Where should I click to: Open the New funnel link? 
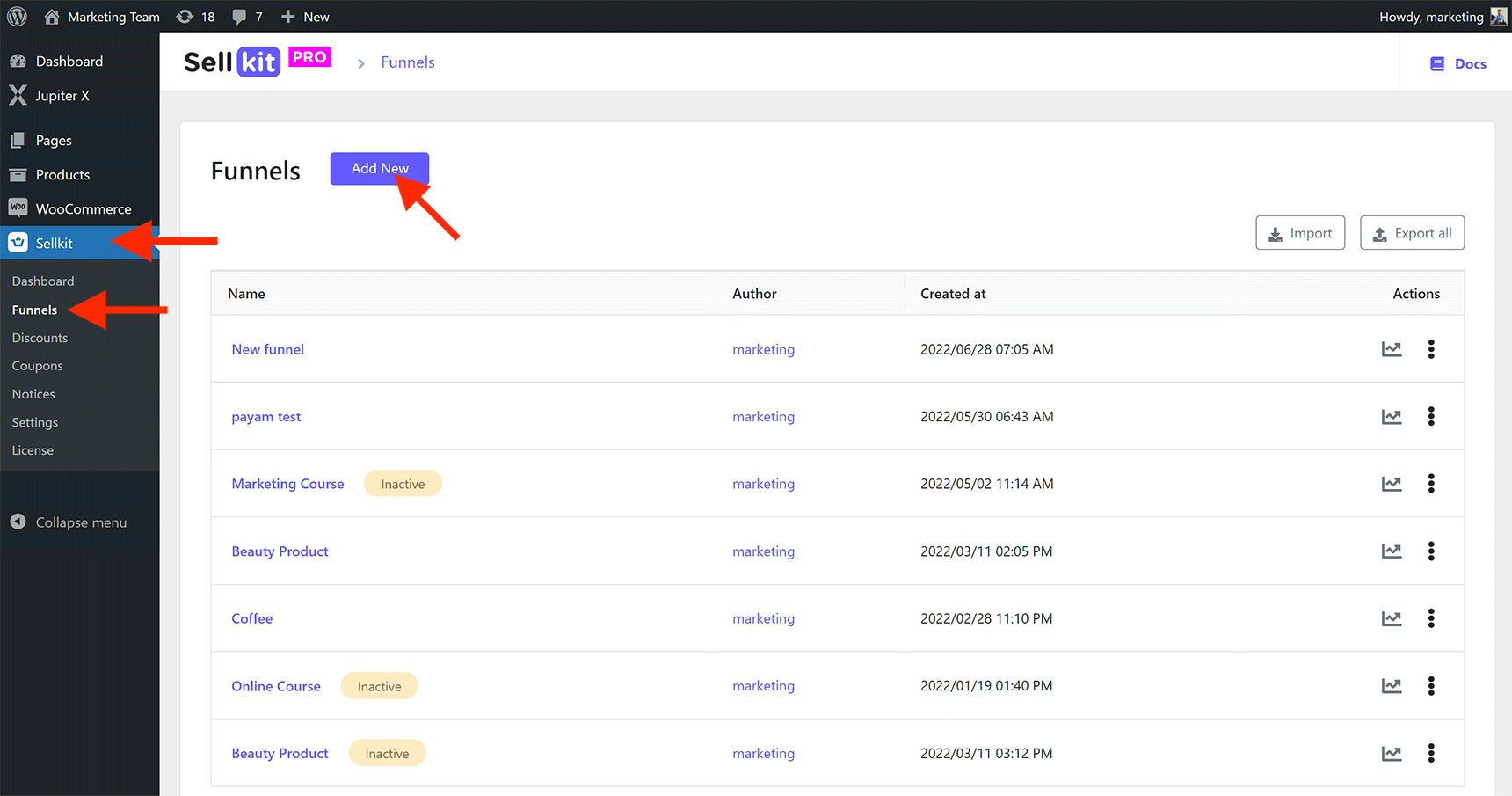(268, 349)
